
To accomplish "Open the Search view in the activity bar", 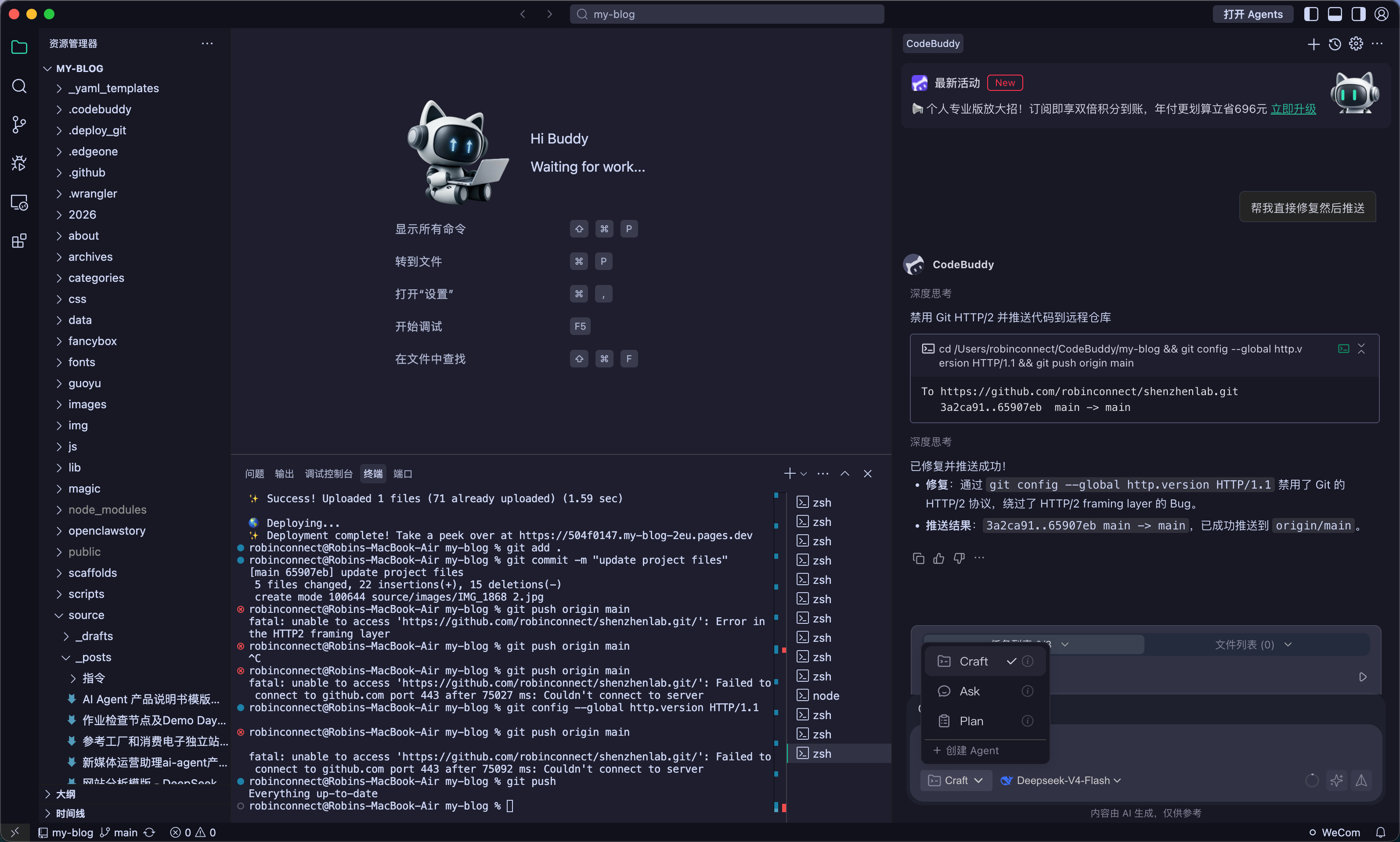I will click(x=19, y=86).
